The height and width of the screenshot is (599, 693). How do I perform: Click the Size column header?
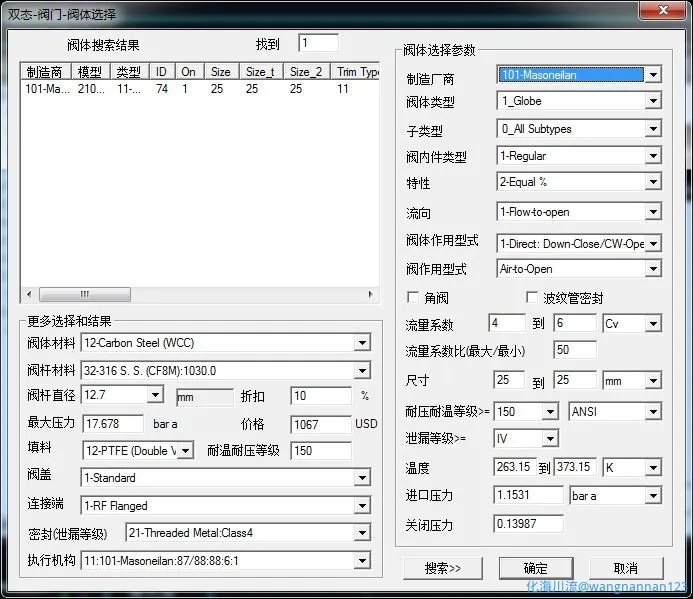(221, 71)
